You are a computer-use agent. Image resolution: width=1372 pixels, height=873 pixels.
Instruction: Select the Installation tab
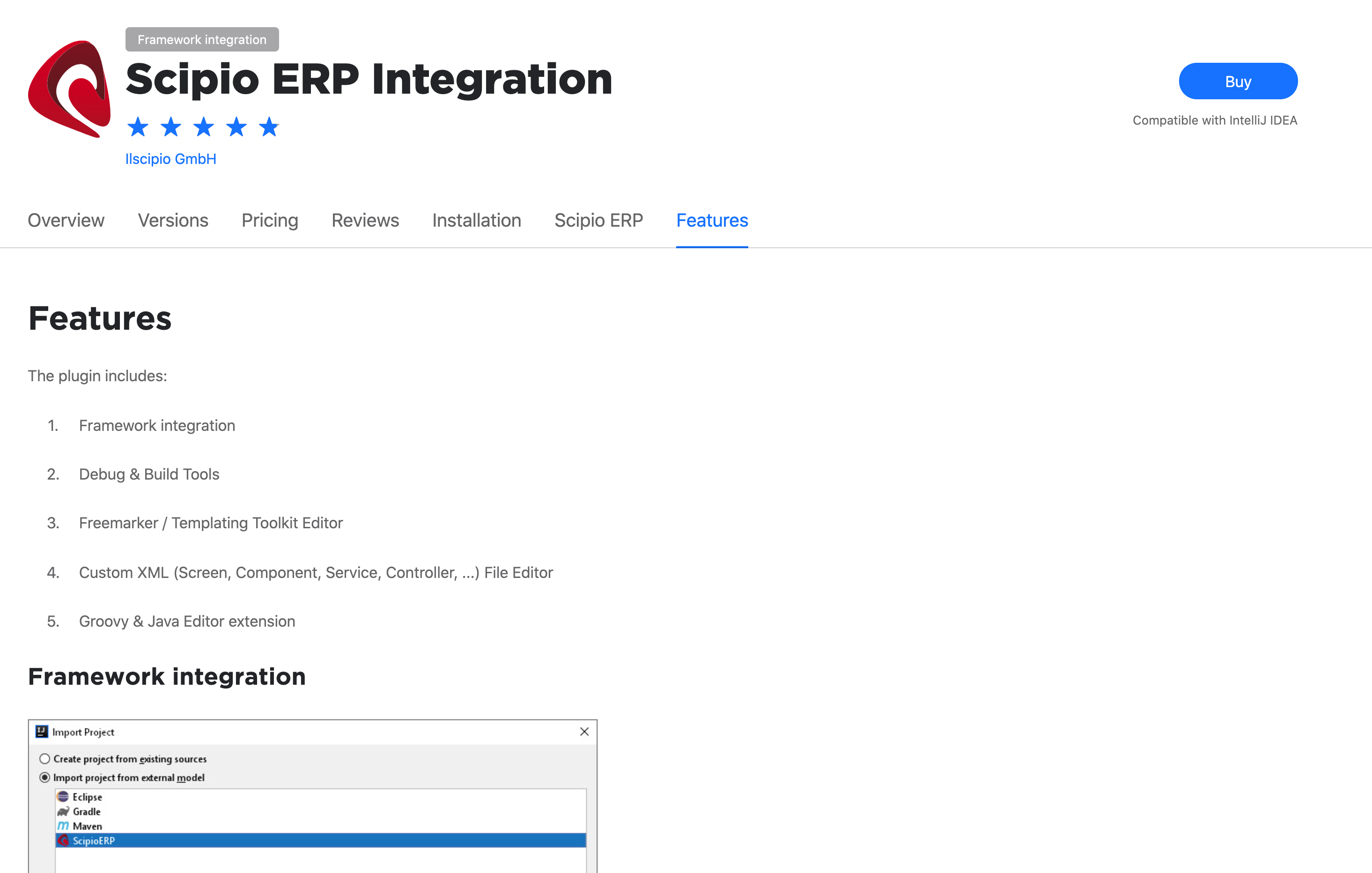pos(477,221)
